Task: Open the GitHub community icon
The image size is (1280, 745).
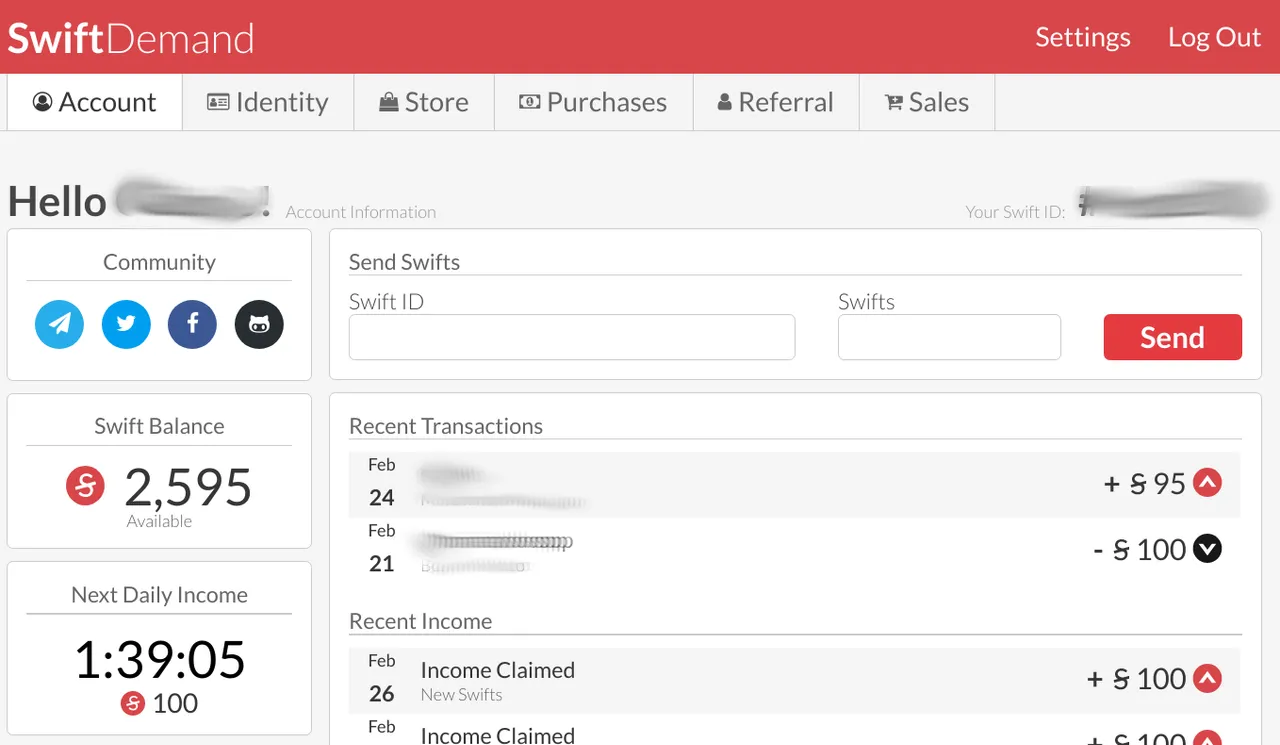Action: point(259,324)
